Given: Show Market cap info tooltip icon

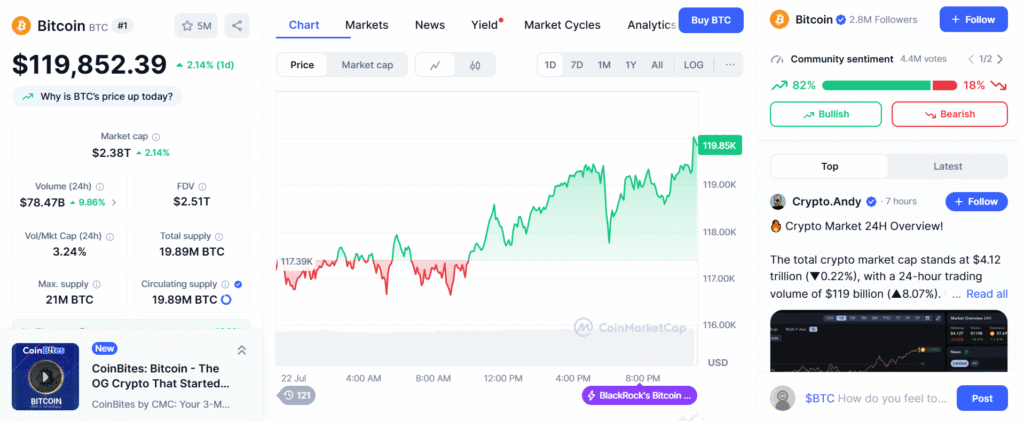Looking at the screenshot, I should click(x=155, y=137).
